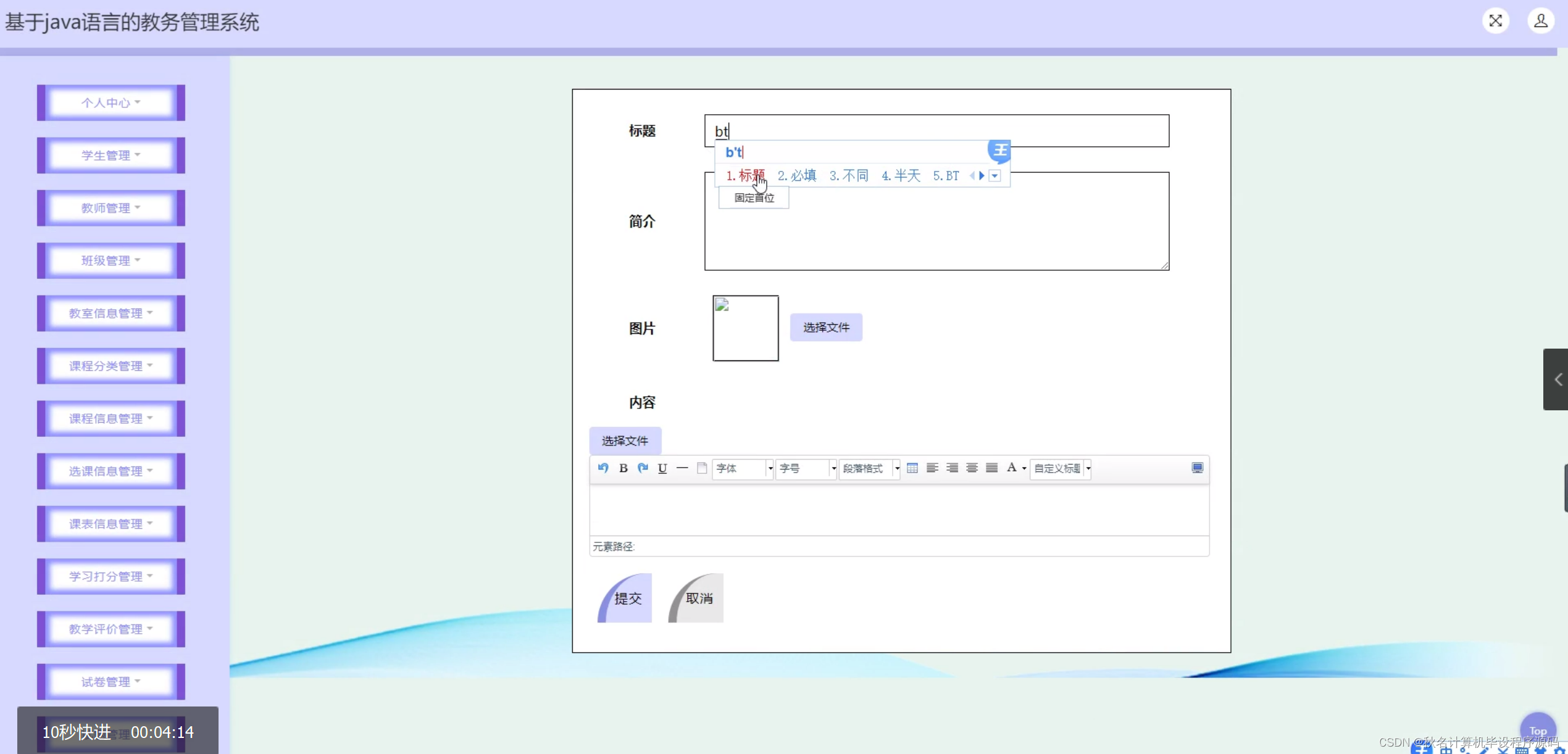Open the font color 'A' icon
The image size is (1568, 754).
1011,468
